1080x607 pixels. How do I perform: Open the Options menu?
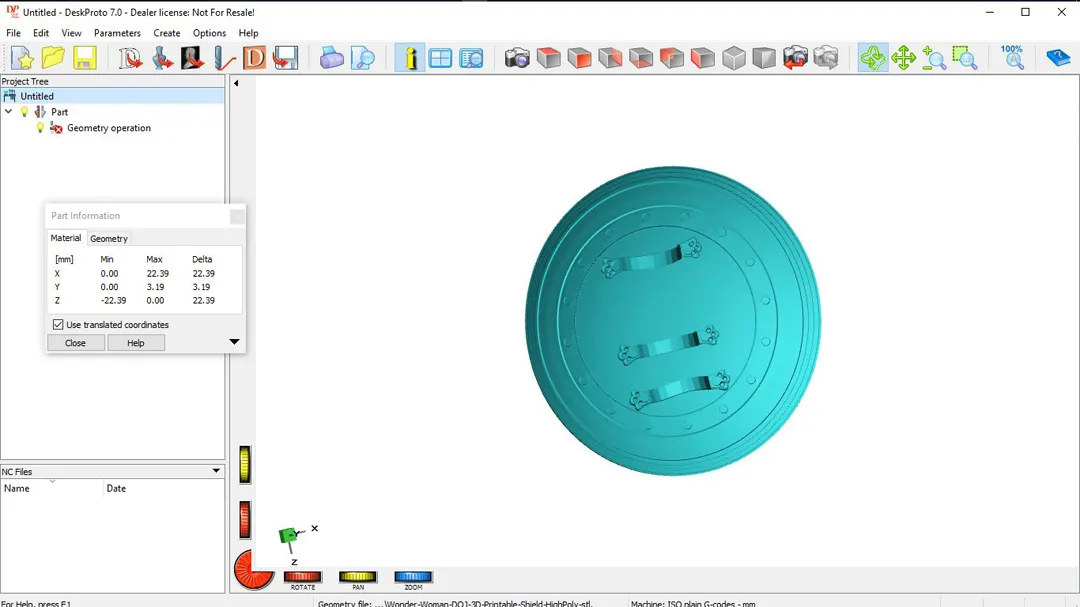(x=209, y=33)
